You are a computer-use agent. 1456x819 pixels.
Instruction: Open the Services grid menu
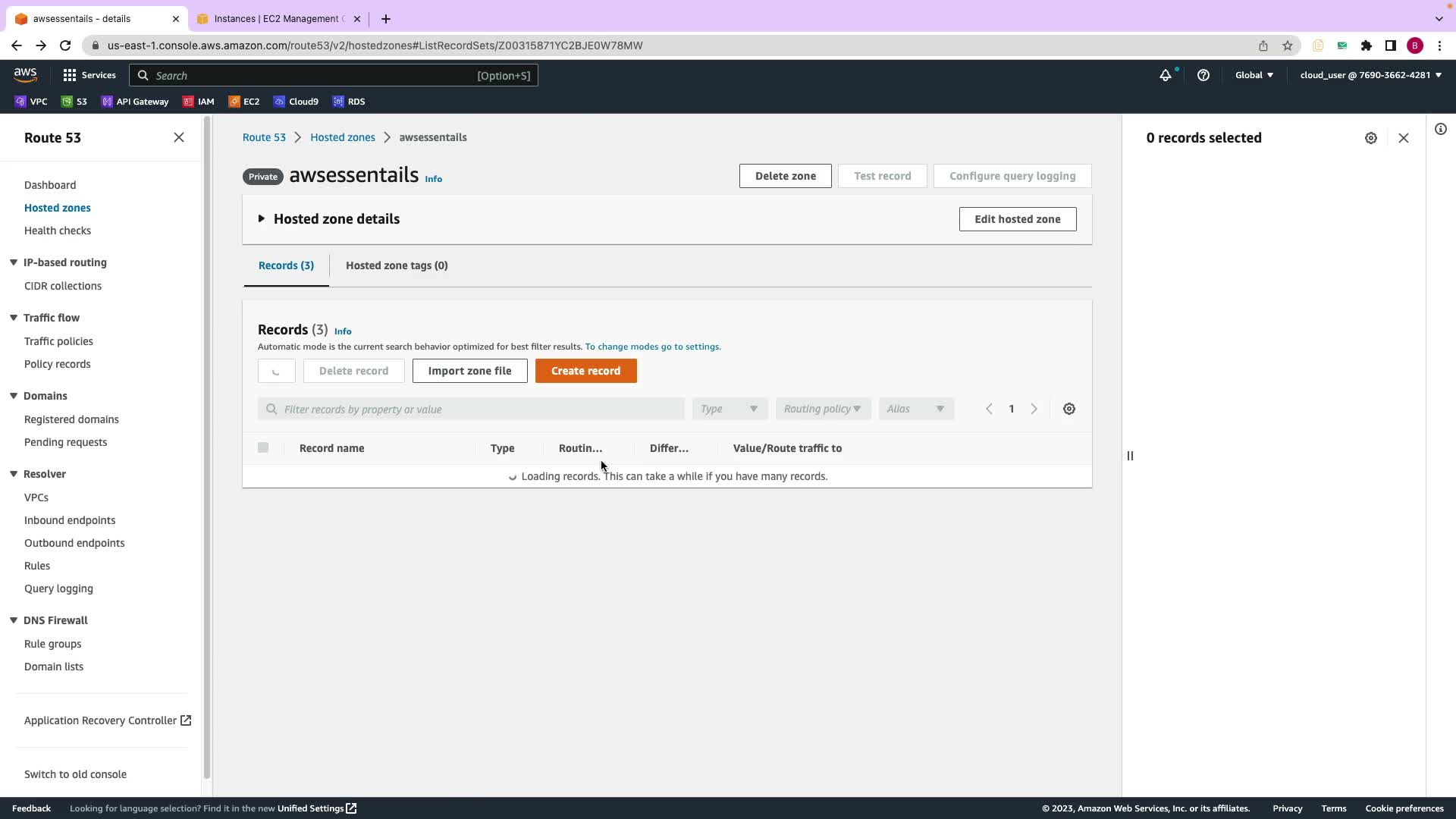click(x=89, y=75)
